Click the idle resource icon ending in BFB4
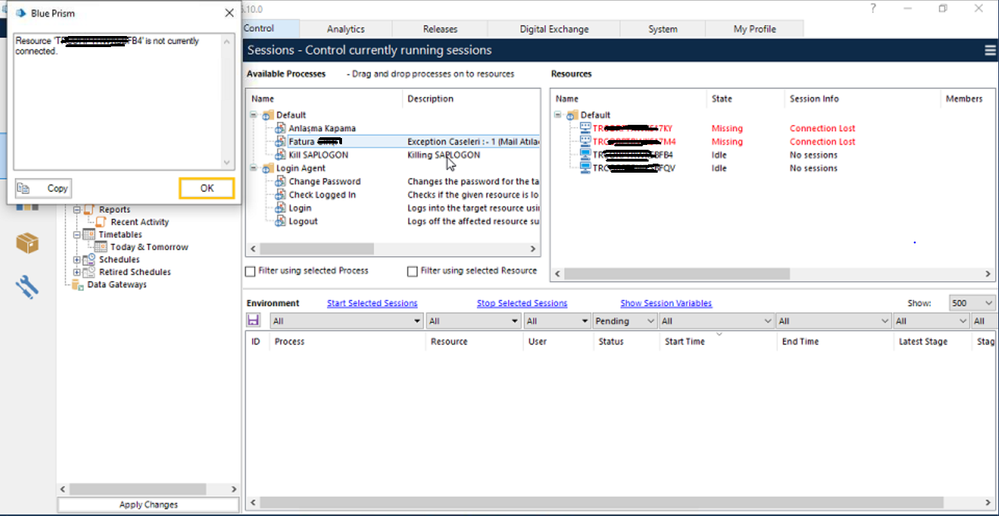Screen dimensions: 999x516 click(x=585, y=155)
